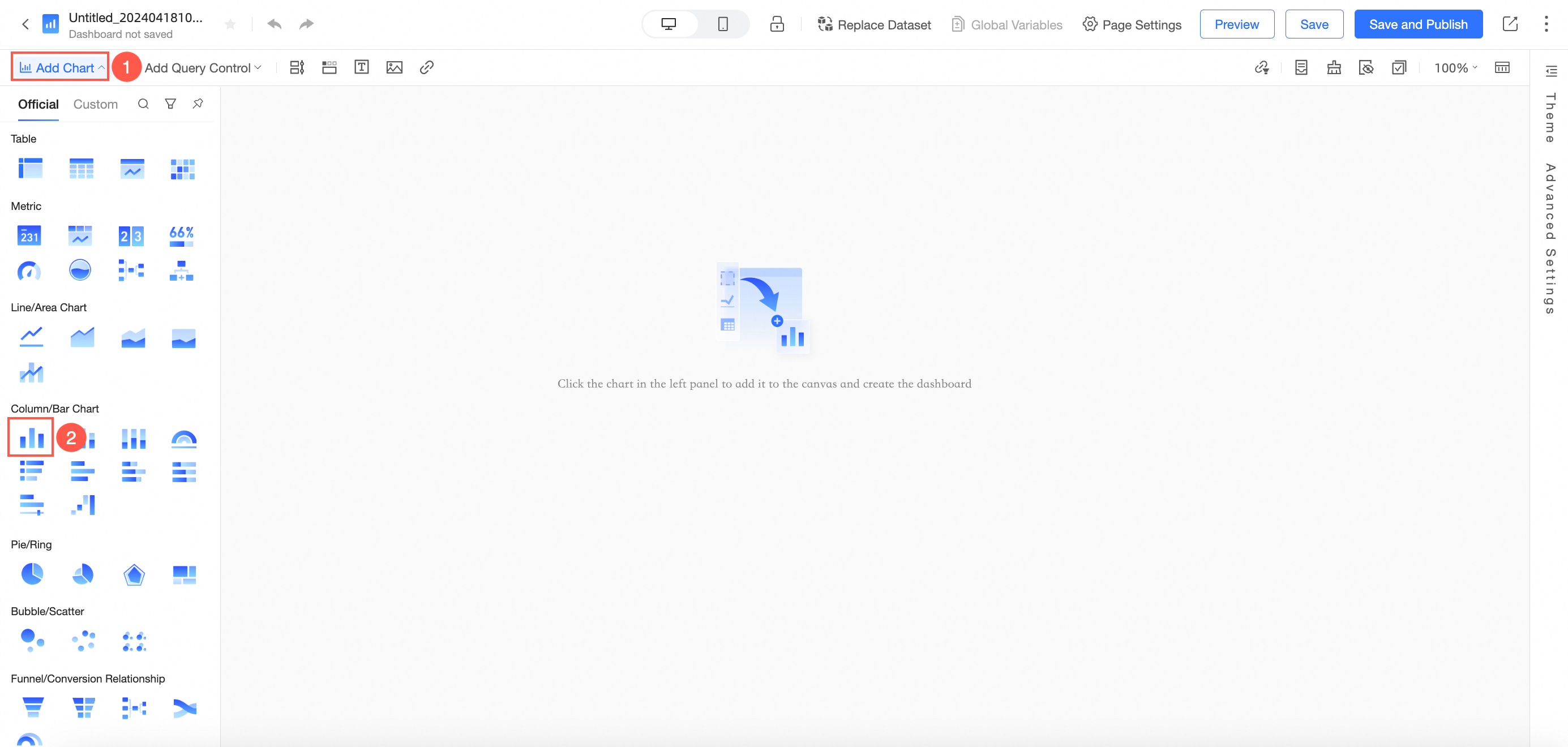
Task: Open the 100% zoom dropdown
Action: 1455,68
